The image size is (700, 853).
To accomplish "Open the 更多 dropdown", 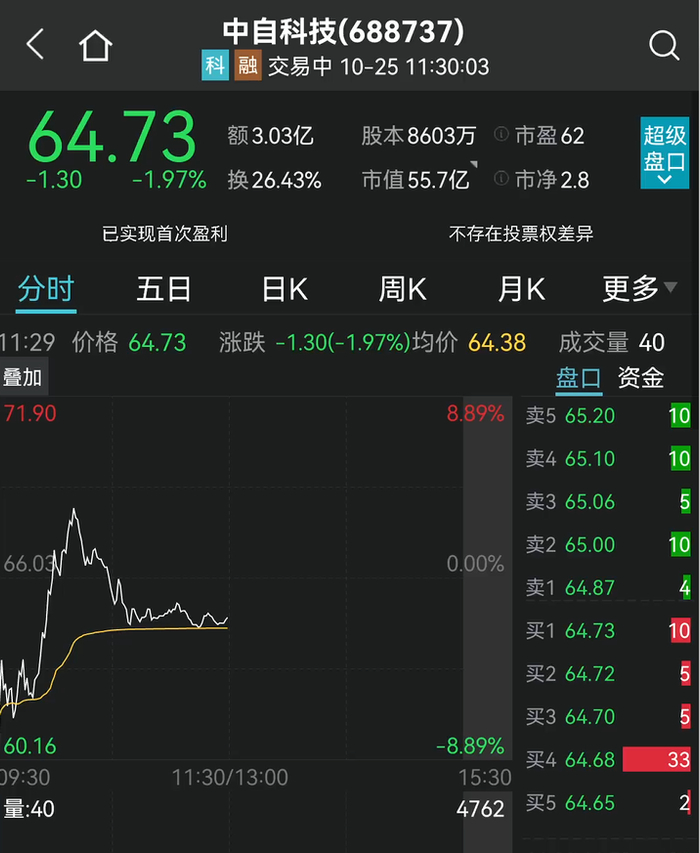I will click(x=640, y=288).
